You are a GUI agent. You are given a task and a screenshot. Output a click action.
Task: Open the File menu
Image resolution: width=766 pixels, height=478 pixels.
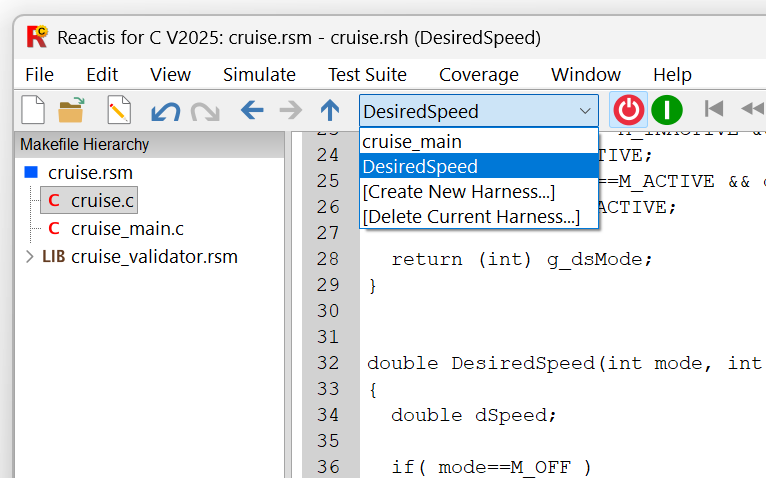point(40,75)
